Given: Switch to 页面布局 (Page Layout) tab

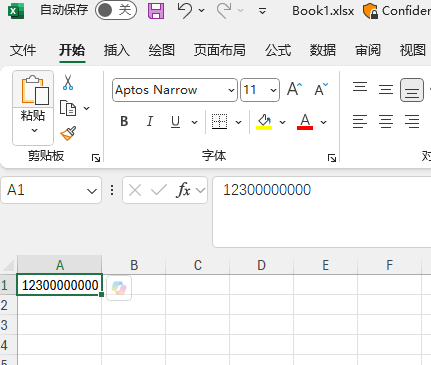Looking at the screenshot, I should tap(220, 50).
